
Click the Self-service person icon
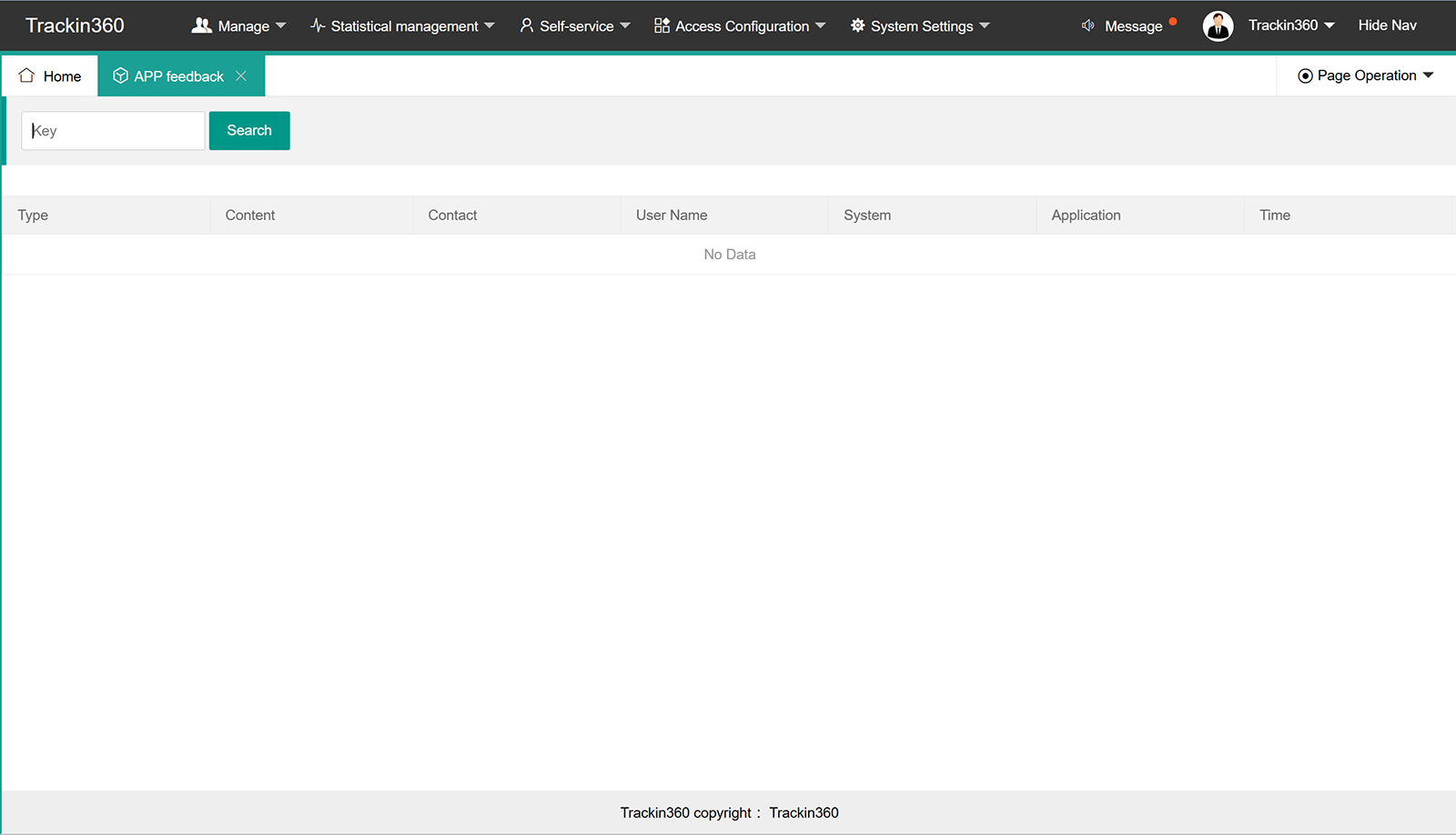[x=526, y=25]
